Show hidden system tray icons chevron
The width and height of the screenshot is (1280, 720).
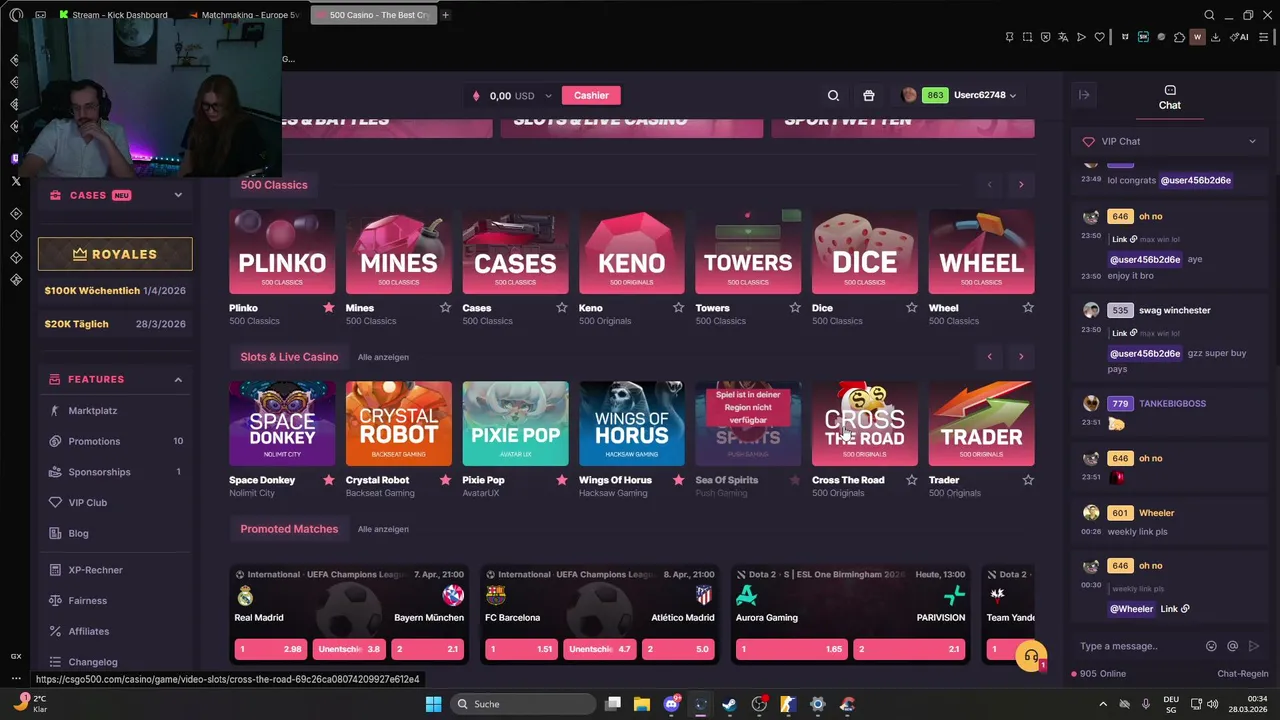[x=1104, y=704]
